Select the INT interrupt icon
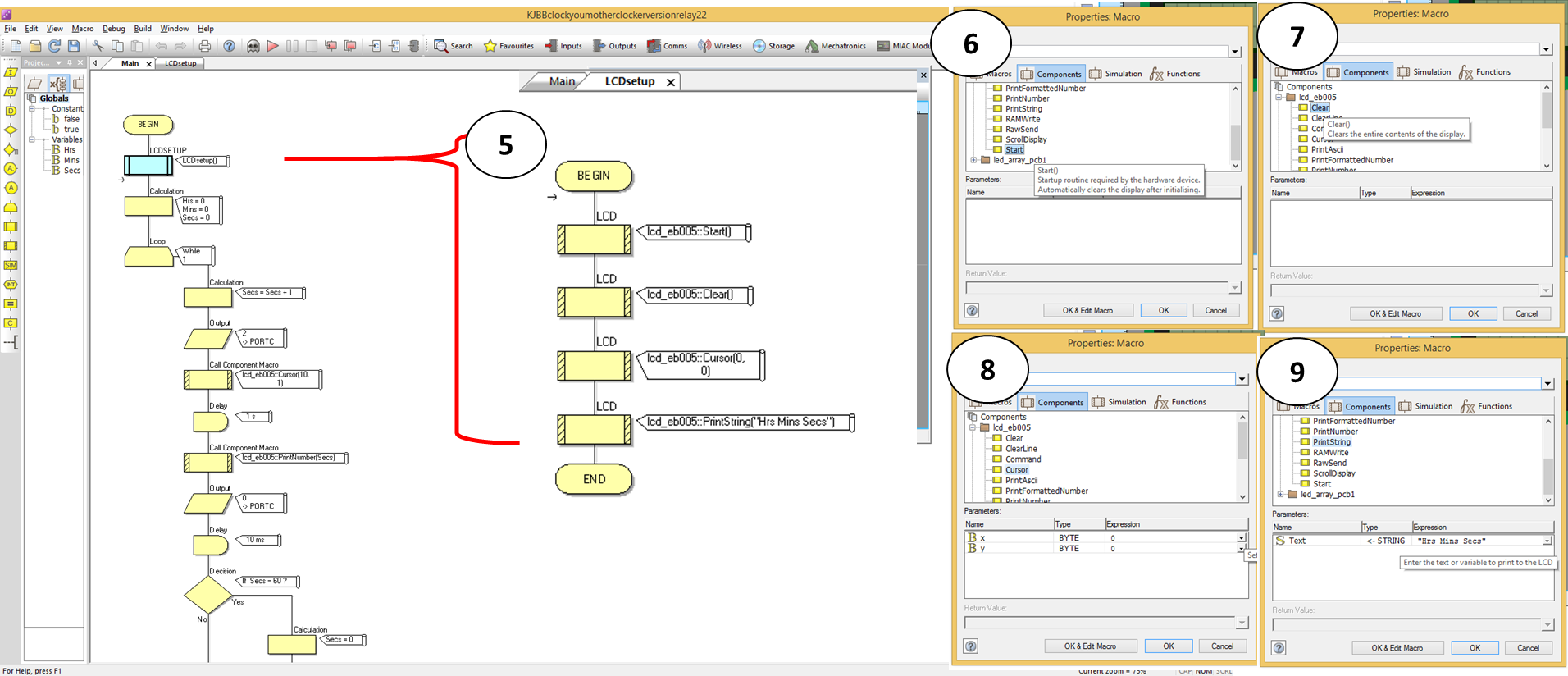This screenshot has height=676, width=1568. tap(11, 285)
